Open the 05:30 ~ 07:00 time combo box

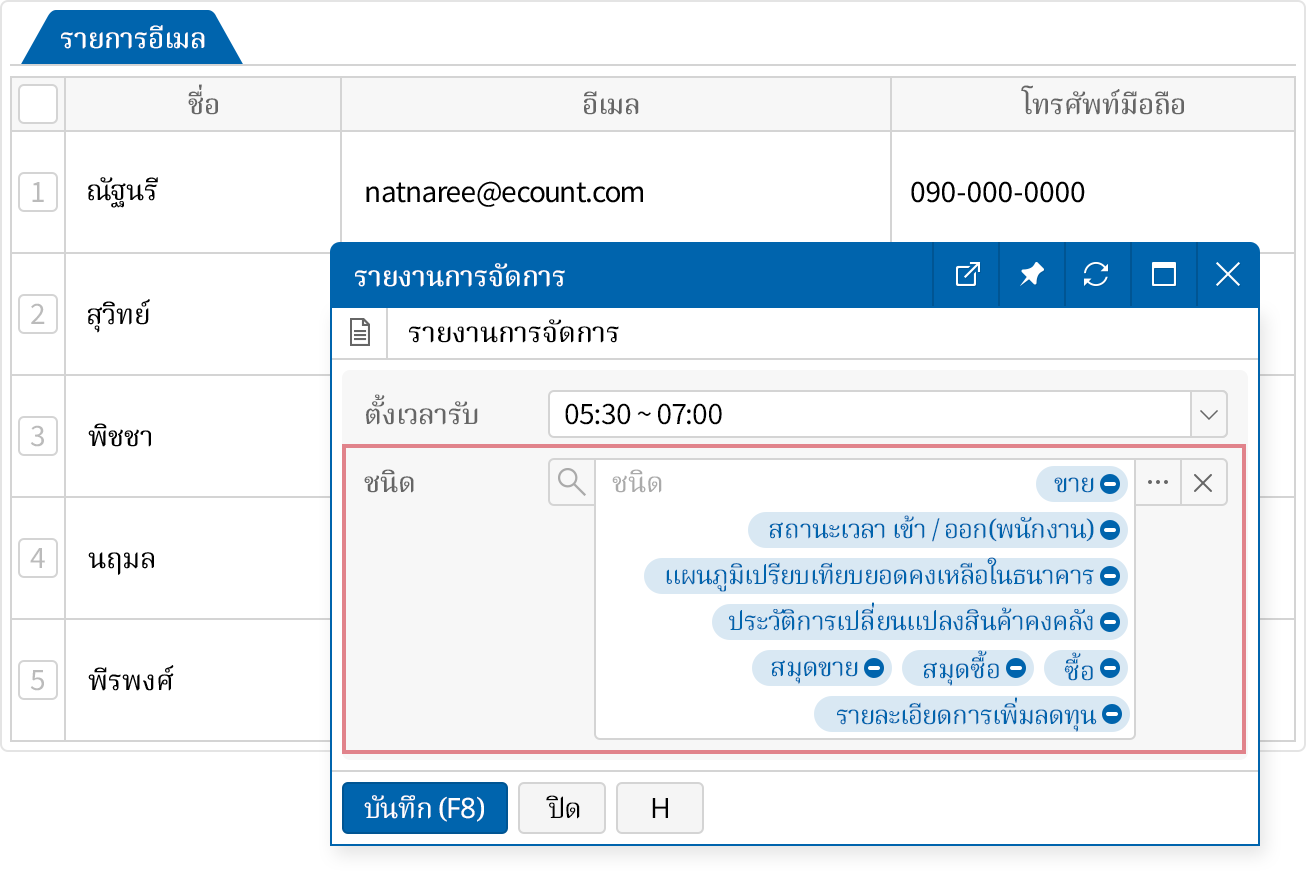tap(868, 414)
